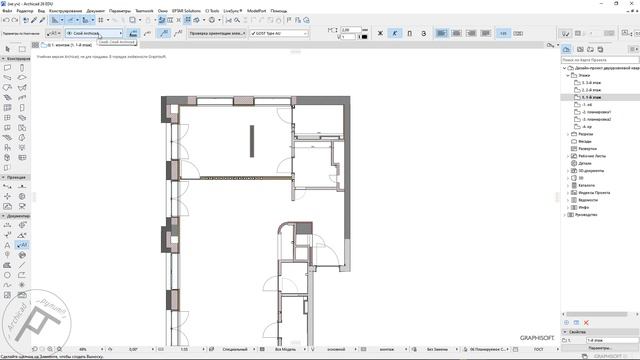Open the Конструирование menu
This screenshot has height=360, width=640.
pos(65,11)
